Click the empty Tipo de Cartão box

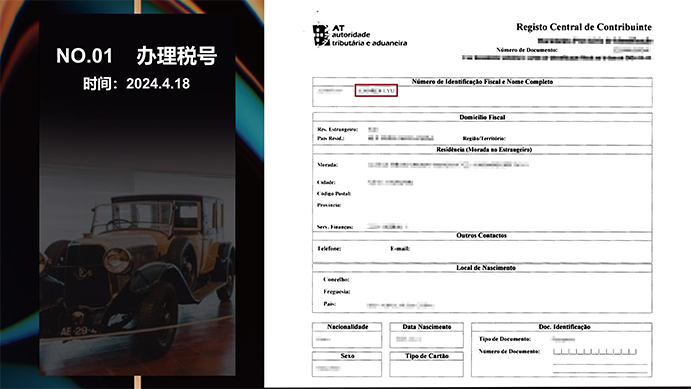427,364
